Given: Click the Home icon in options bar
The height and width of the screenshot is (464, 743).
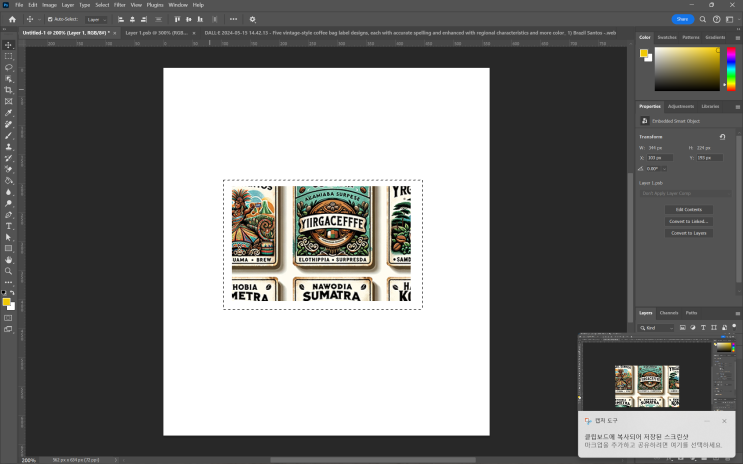Looking at the screenshot, I should (x=12, y=19).
